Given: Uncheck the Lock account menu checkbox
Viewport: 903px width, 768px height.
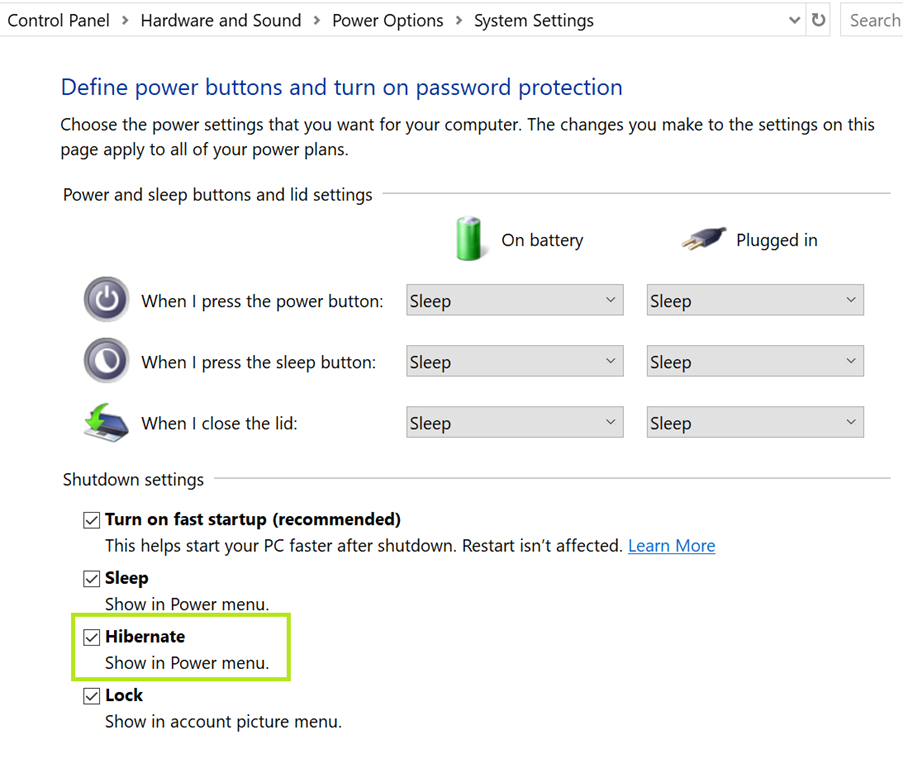Looking at the screenshot, I should point(92,696).
